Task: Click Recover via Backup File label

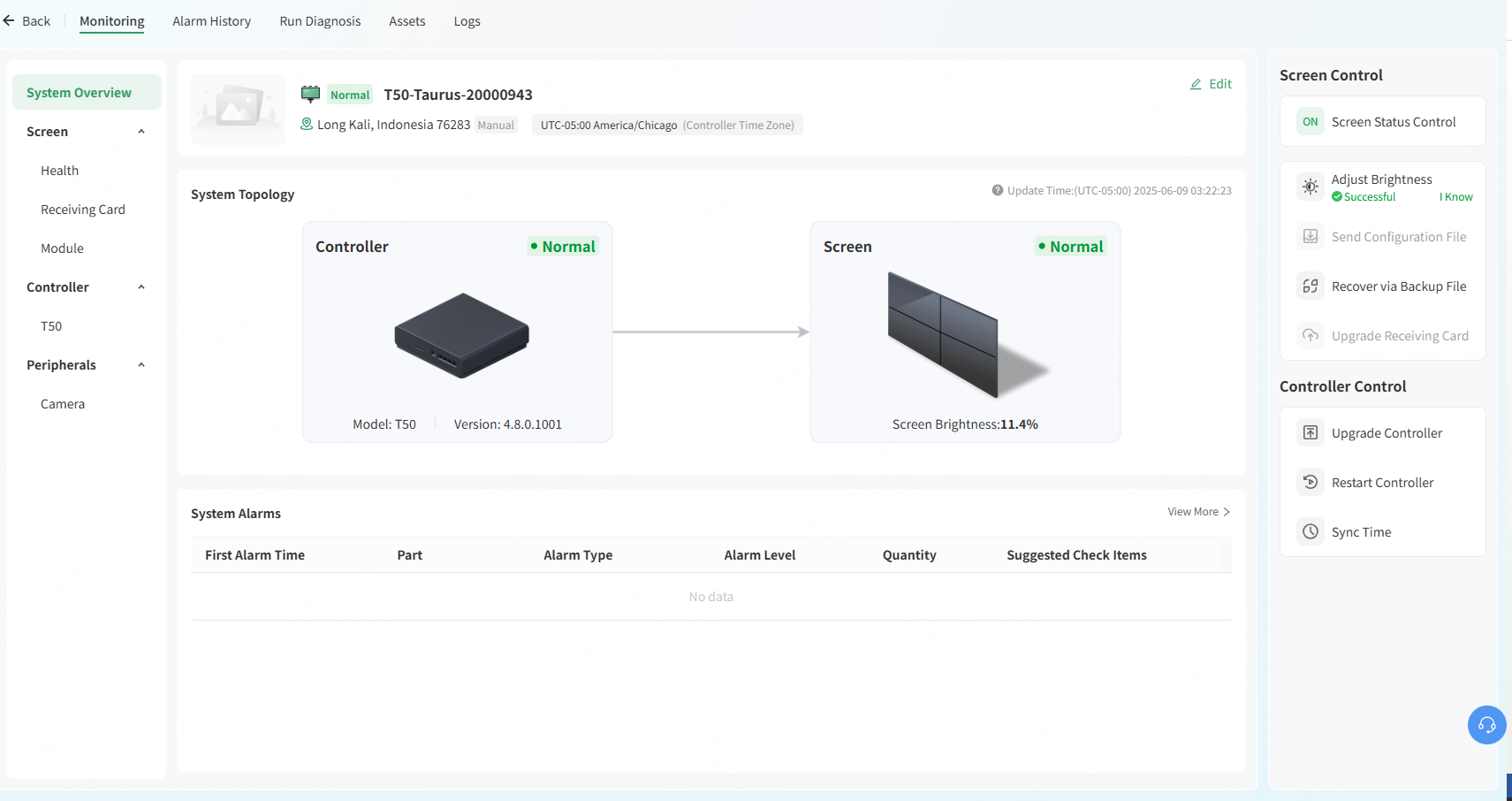Action: tap(1399, 286)
